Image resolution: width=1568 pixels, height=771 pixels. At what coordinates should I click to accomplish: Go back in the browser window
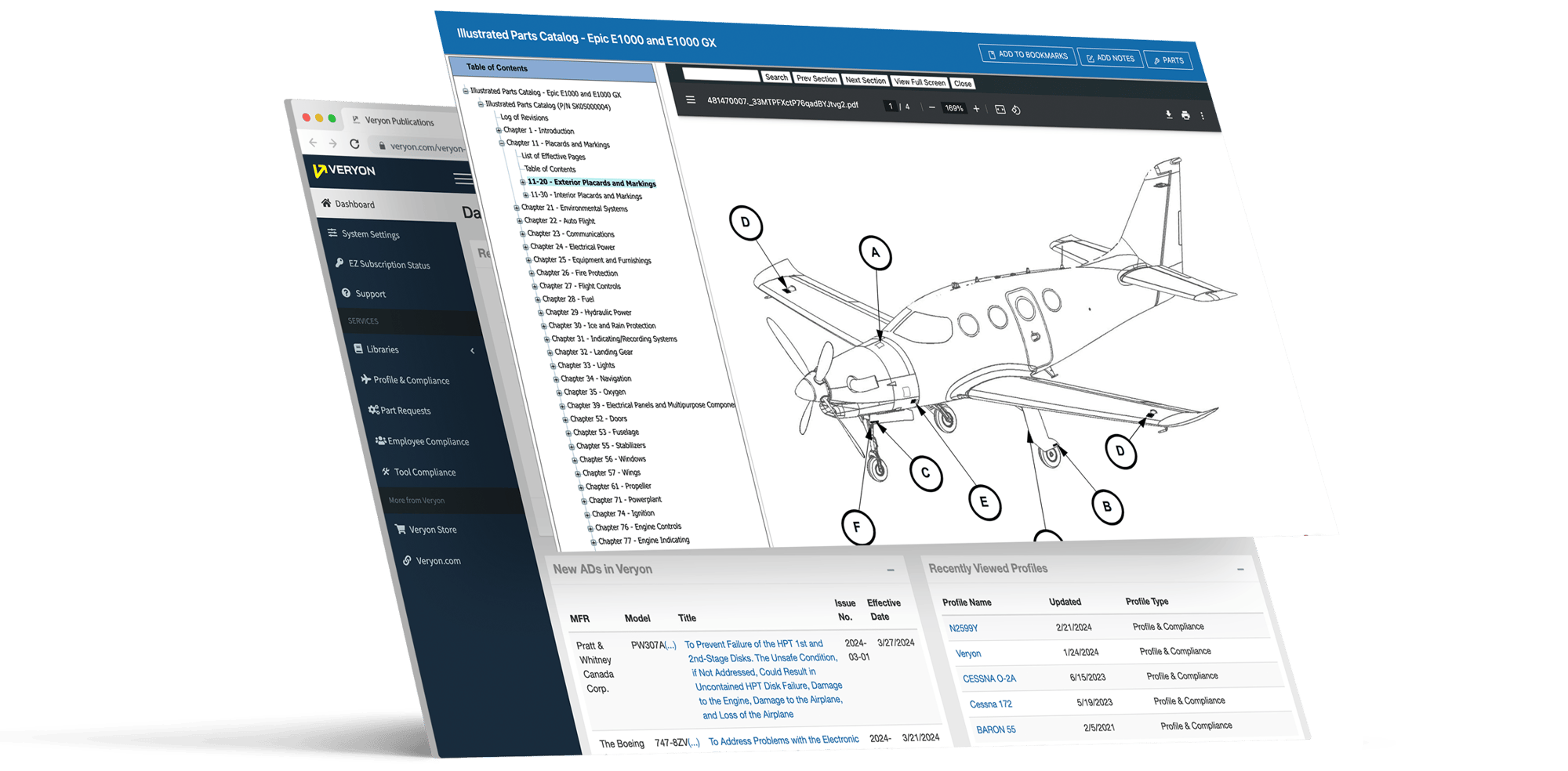[x=314, y=142]
